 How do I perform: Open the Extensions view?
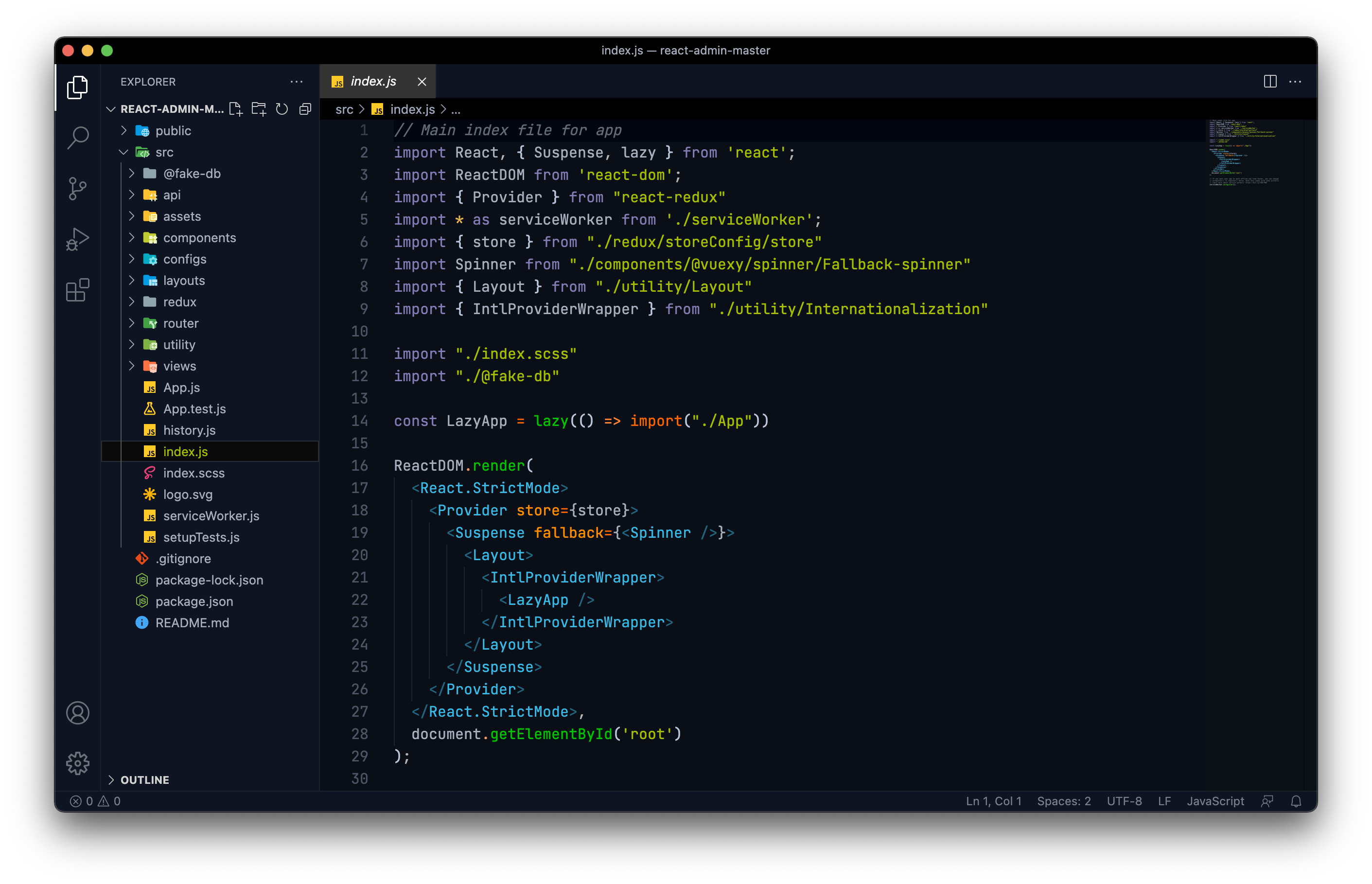coord(77,290)
